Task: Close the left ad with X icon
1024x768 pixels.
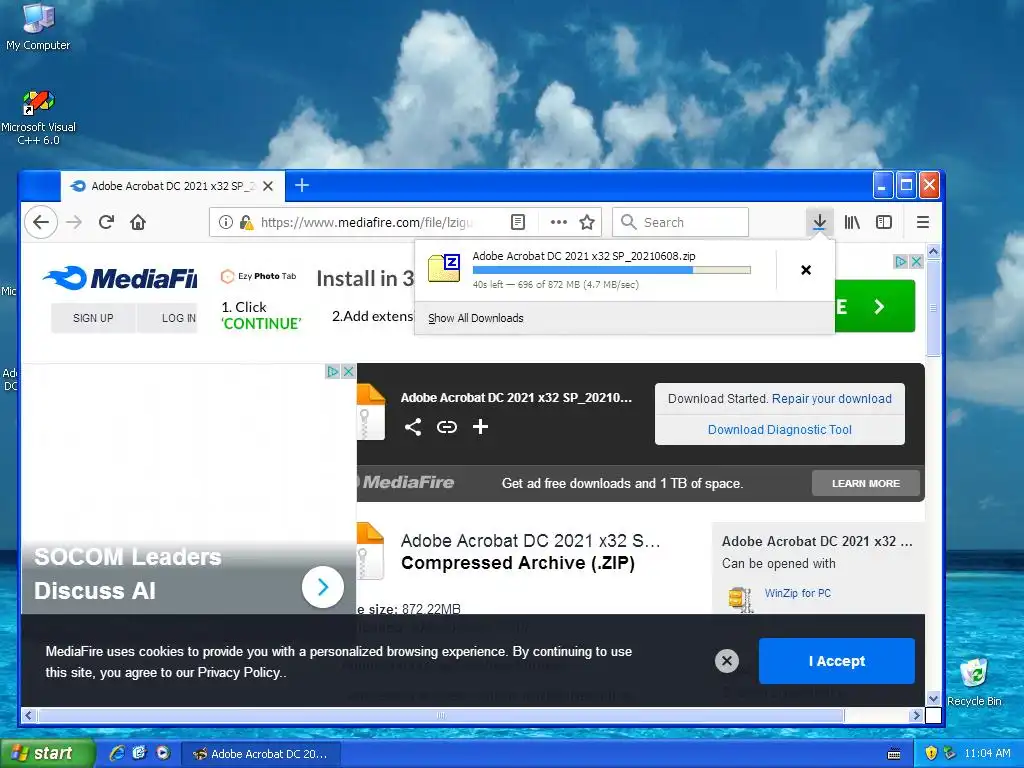Action: pos(349,372)
